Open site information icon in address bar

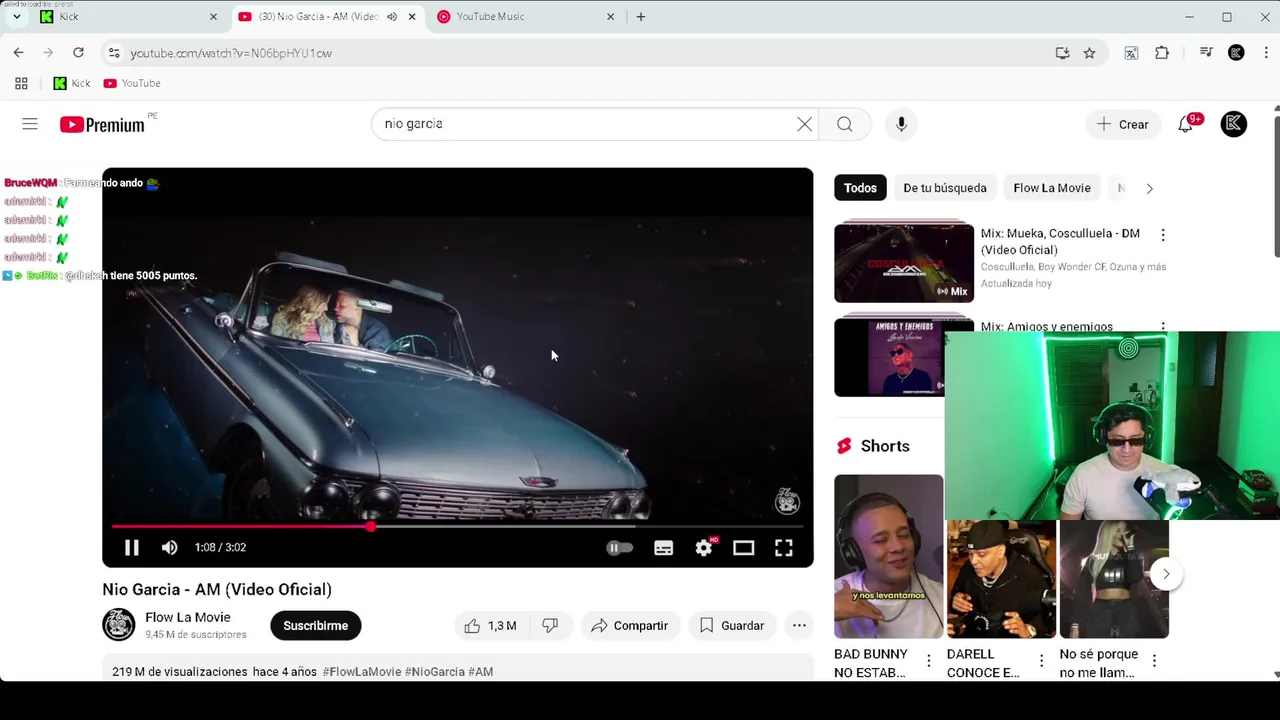(113, 53)
